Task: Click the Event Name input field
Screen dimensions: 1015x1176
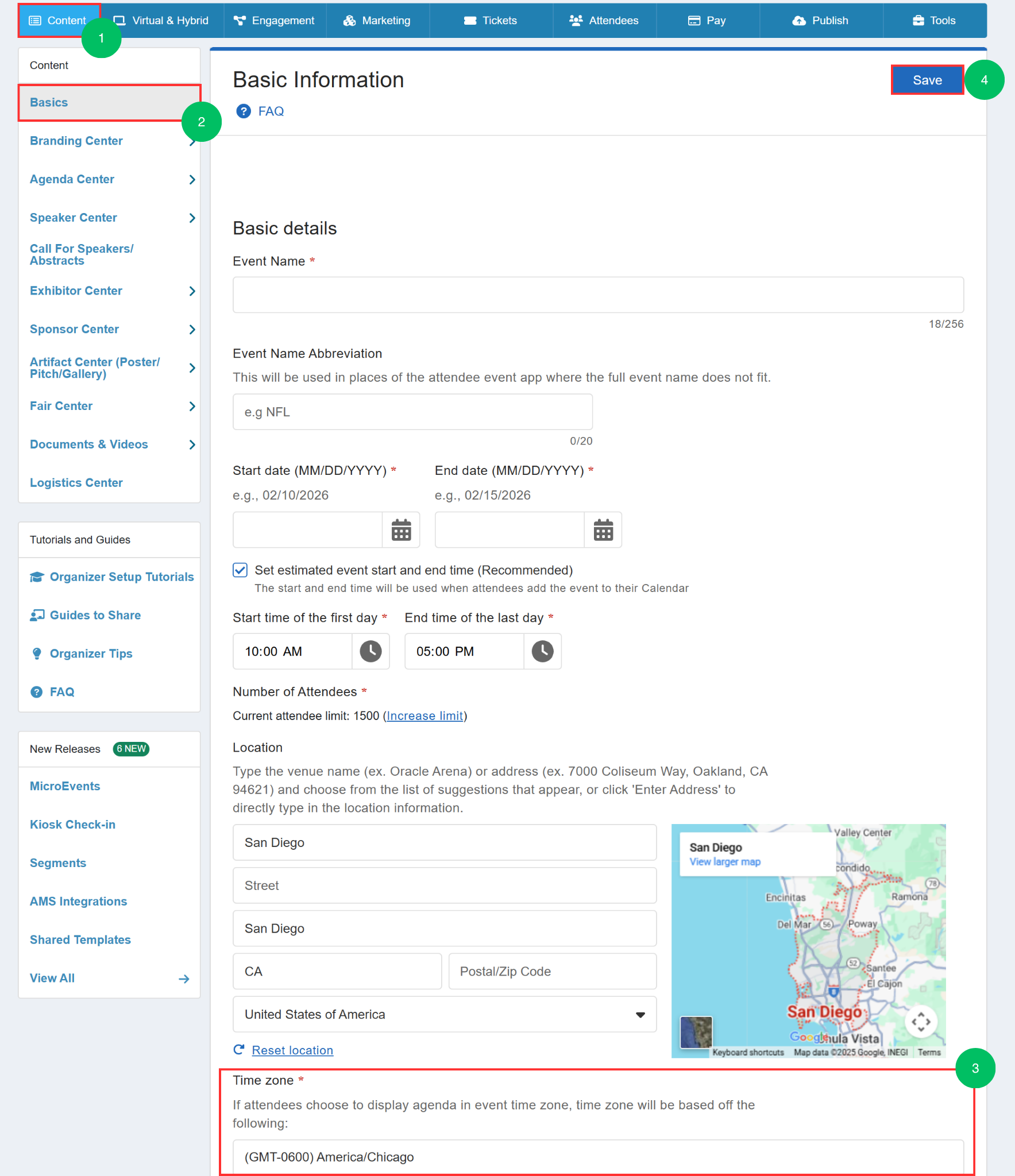Action: tap(598, 295)
